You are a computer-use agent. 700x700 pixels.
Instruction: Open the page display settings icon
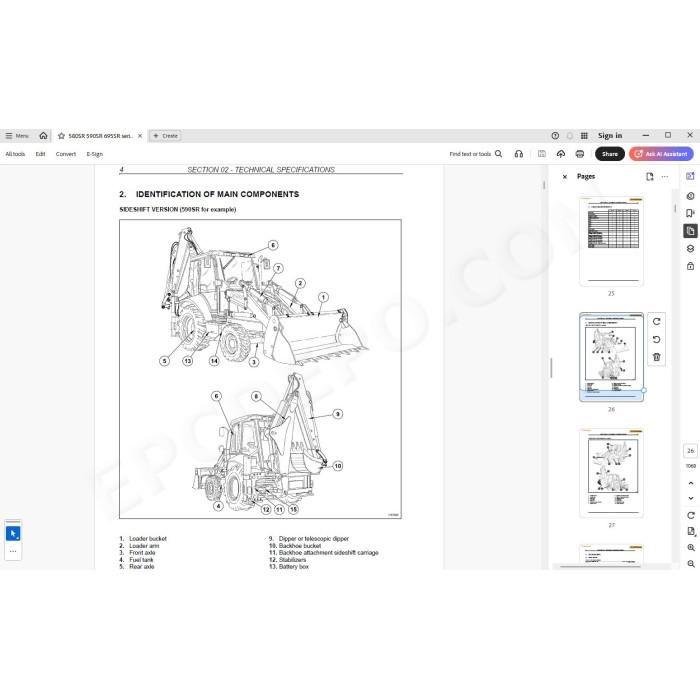pos(691,531)
